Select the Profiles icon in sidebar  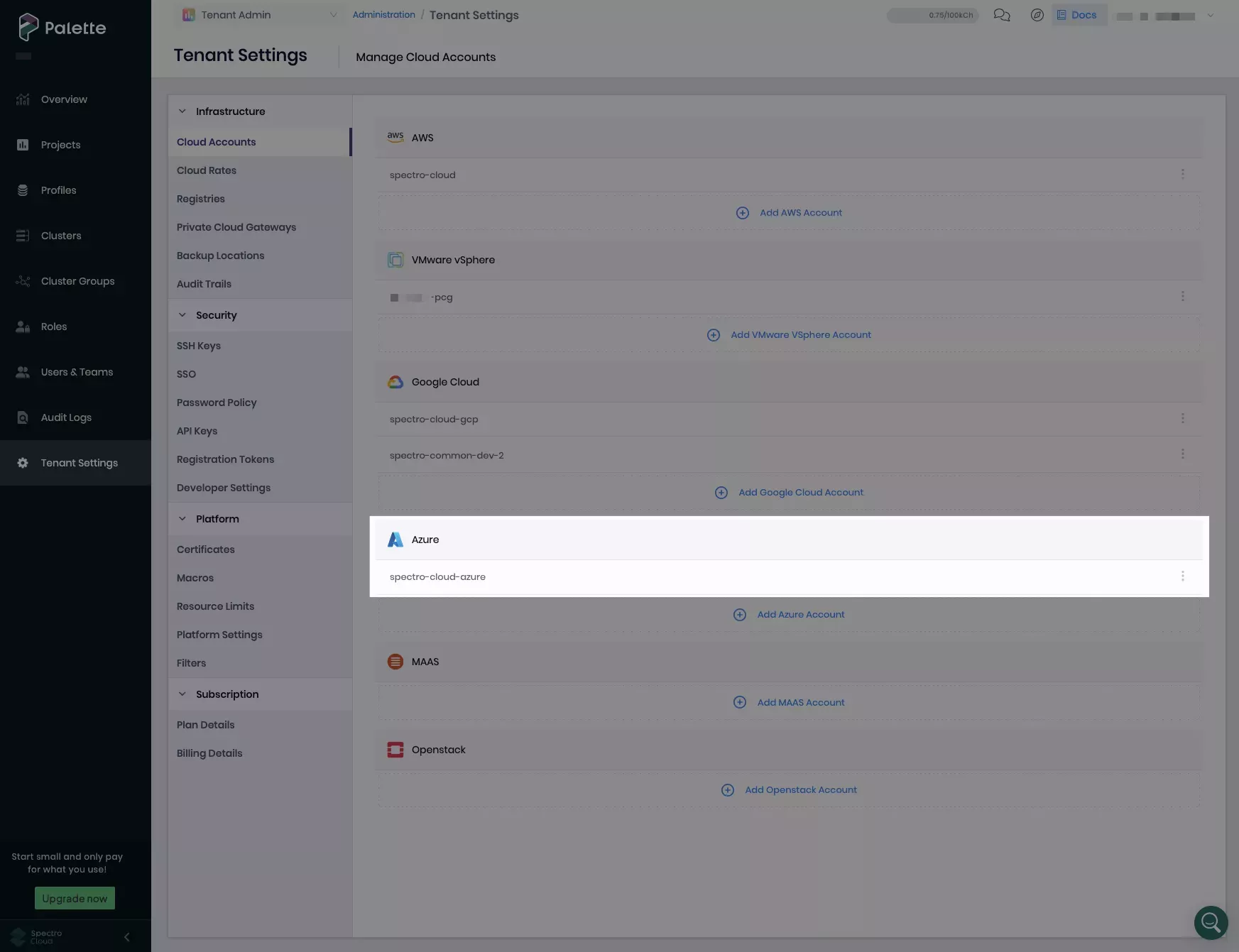pos(23,190)
